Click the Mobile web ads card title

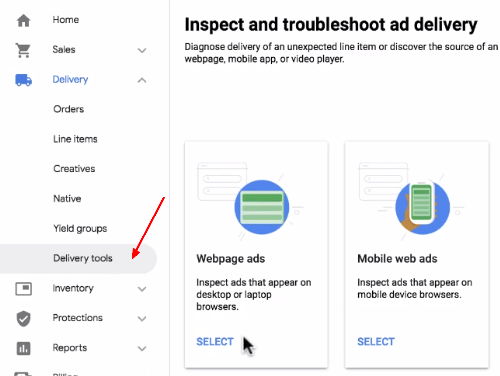pyautogui.click(x=397, y=259)
